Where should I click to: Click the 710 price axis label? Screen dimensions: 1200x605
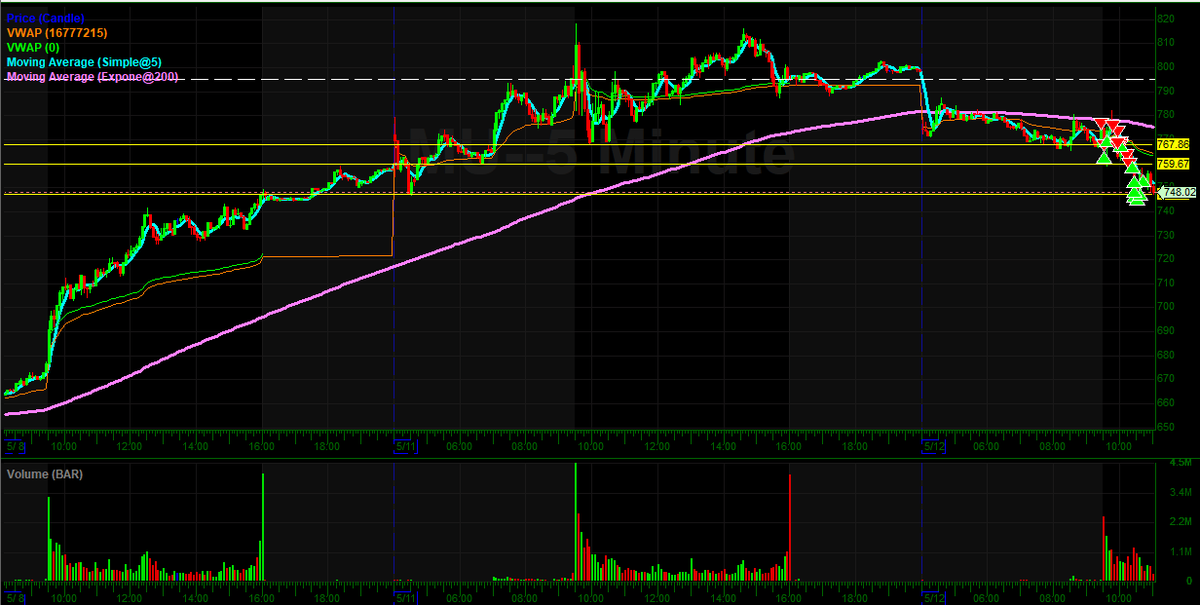click(1165, 282)
